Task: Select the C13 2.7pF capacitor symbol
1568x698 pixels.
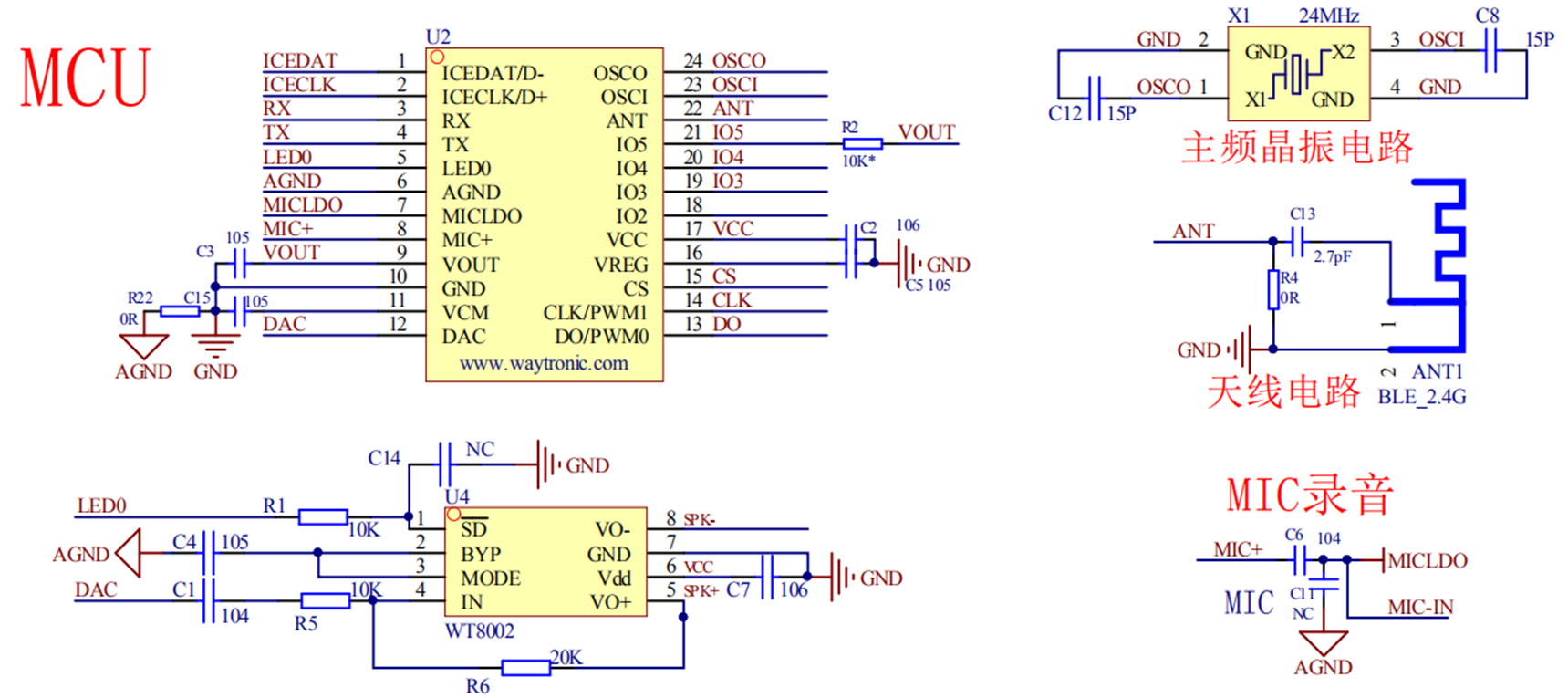Action: coord(1299,242)
